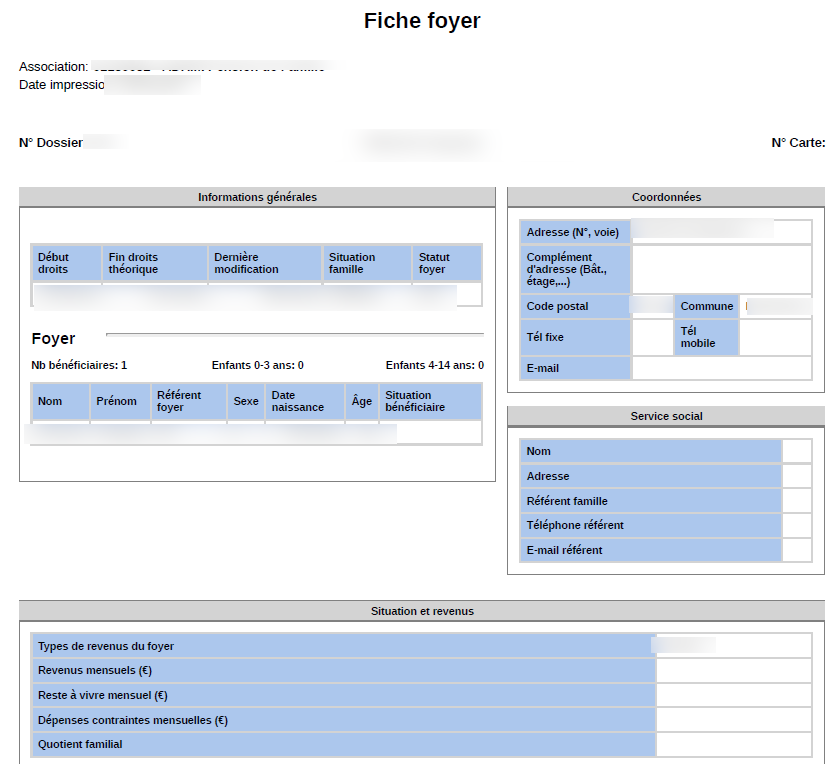
Task: Click the Revenus mensuels (€) value field
Action: pos(733,671)
